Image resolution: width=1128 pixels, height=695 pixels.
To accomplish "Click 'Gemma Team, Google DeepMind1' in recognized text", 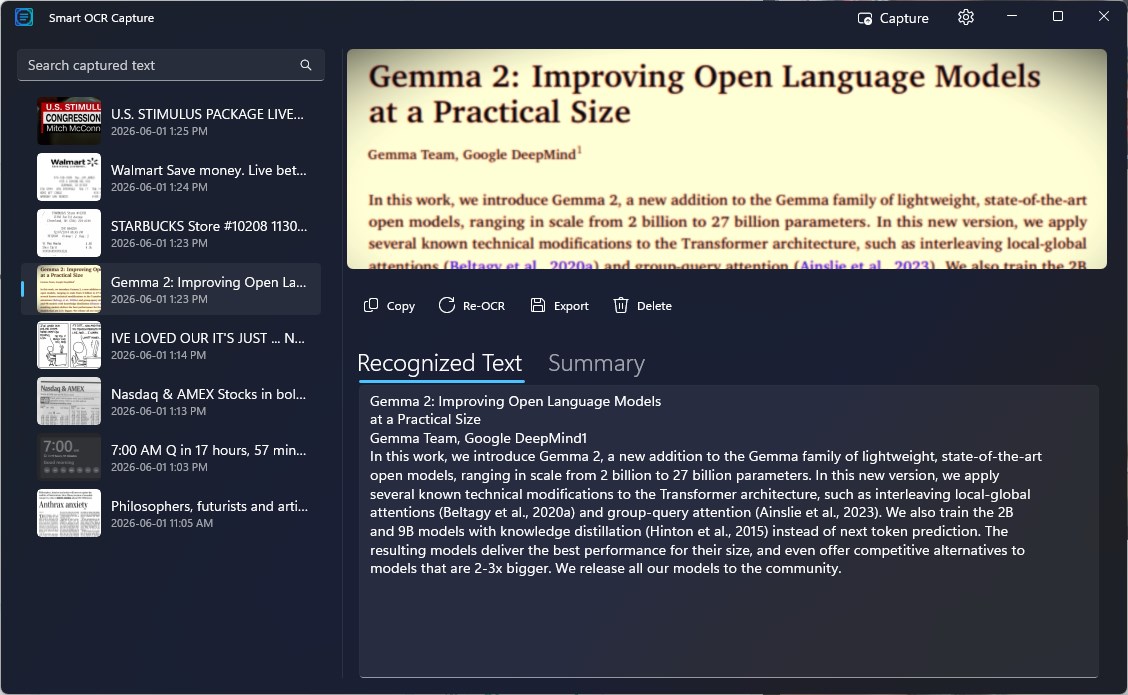I will pyautogui.click(x=478, y=438).
